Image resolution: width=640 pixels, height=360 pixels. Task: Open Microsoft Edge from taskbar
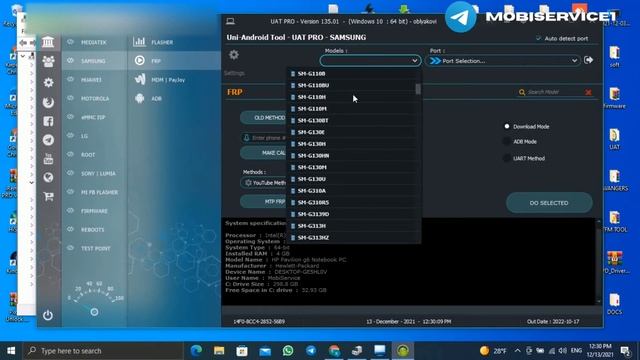pyautogui.click(x=196, y=351)
